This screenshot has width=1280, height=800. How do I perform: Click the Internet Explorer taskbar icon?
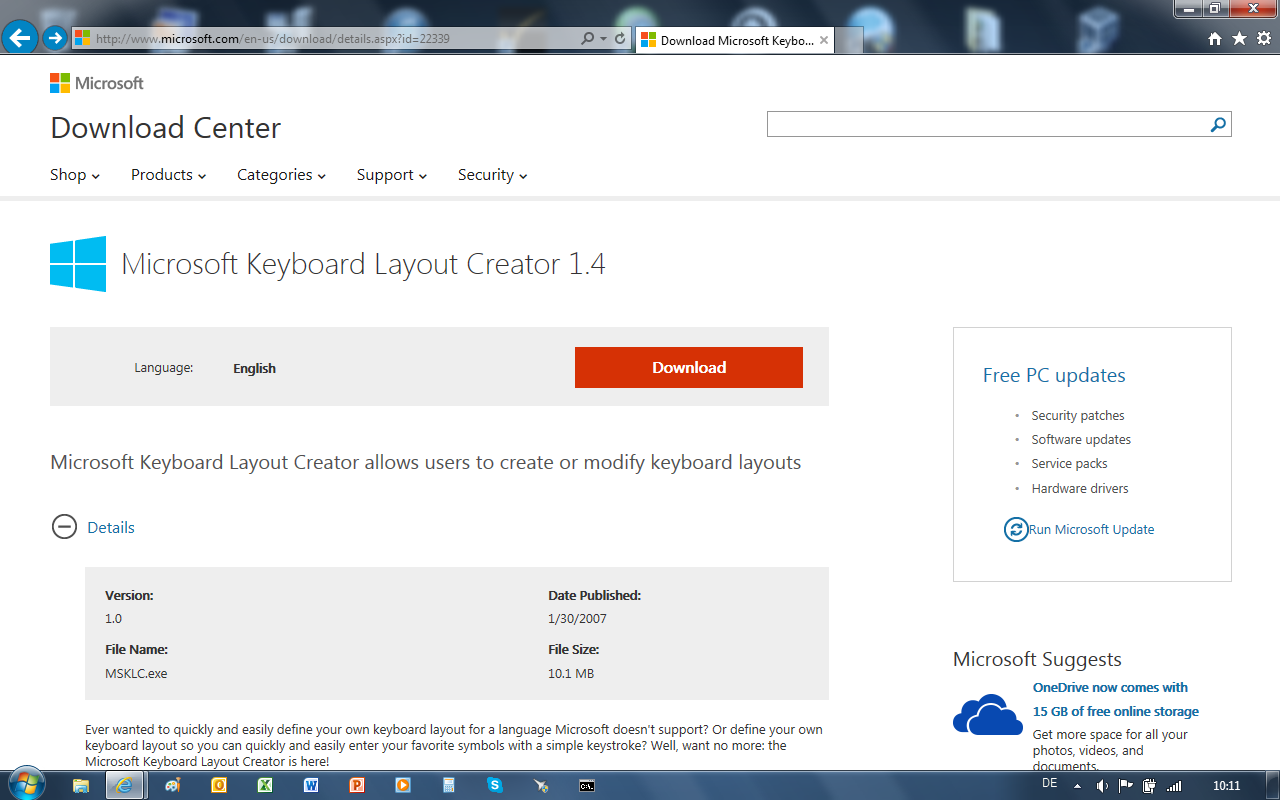125,785
